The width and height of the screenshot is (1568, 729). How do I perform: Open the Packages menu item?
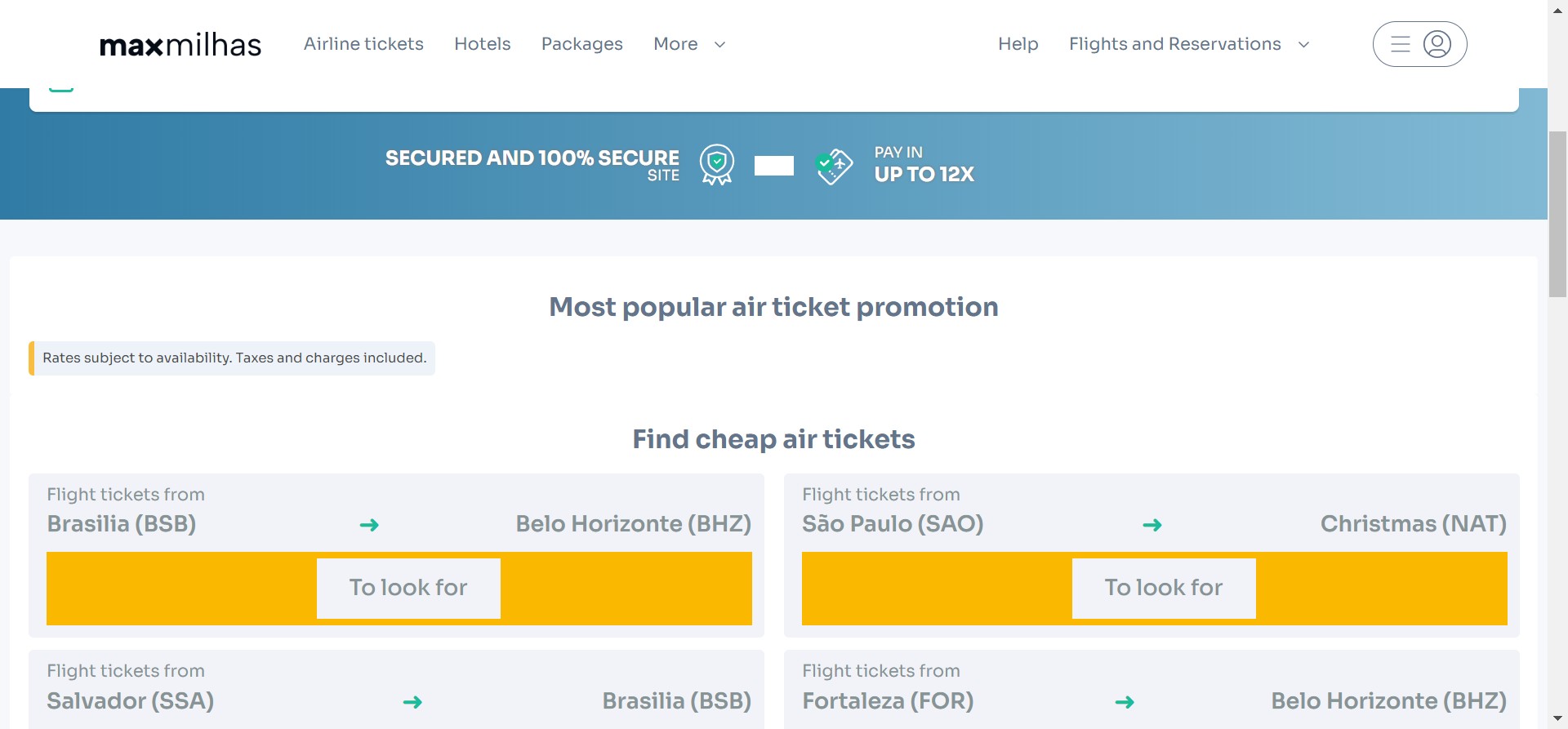pyautogui.click(x=581, y=44)
